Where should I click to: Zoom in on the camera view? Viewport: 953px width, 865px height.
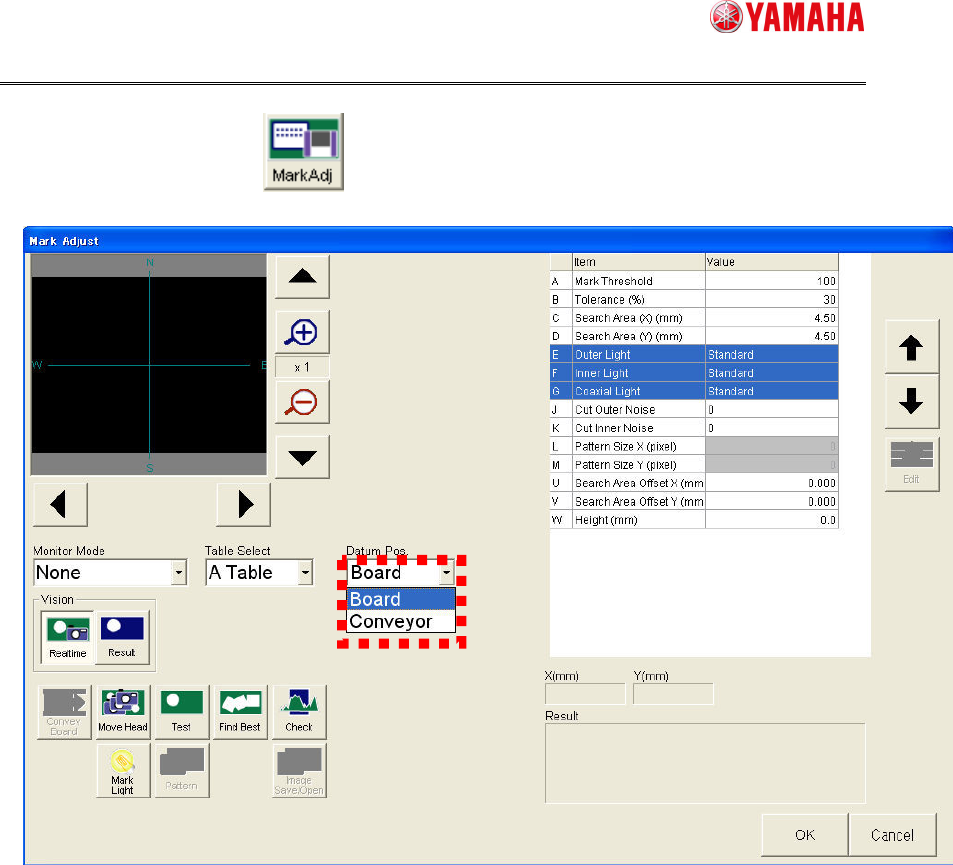(301, 333)
